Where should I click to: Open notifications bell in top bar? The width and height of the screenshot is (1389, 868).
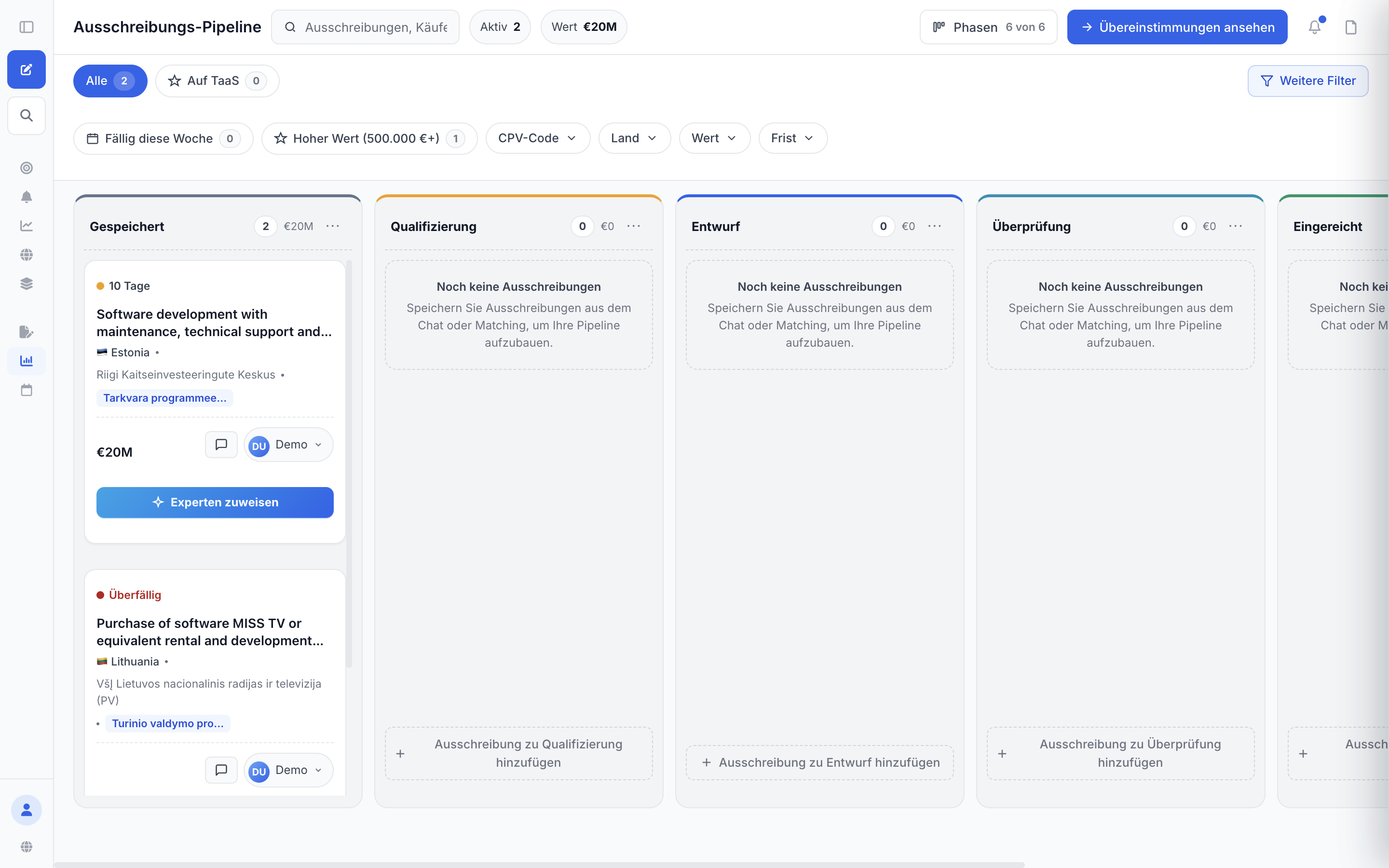(1314, 27)
